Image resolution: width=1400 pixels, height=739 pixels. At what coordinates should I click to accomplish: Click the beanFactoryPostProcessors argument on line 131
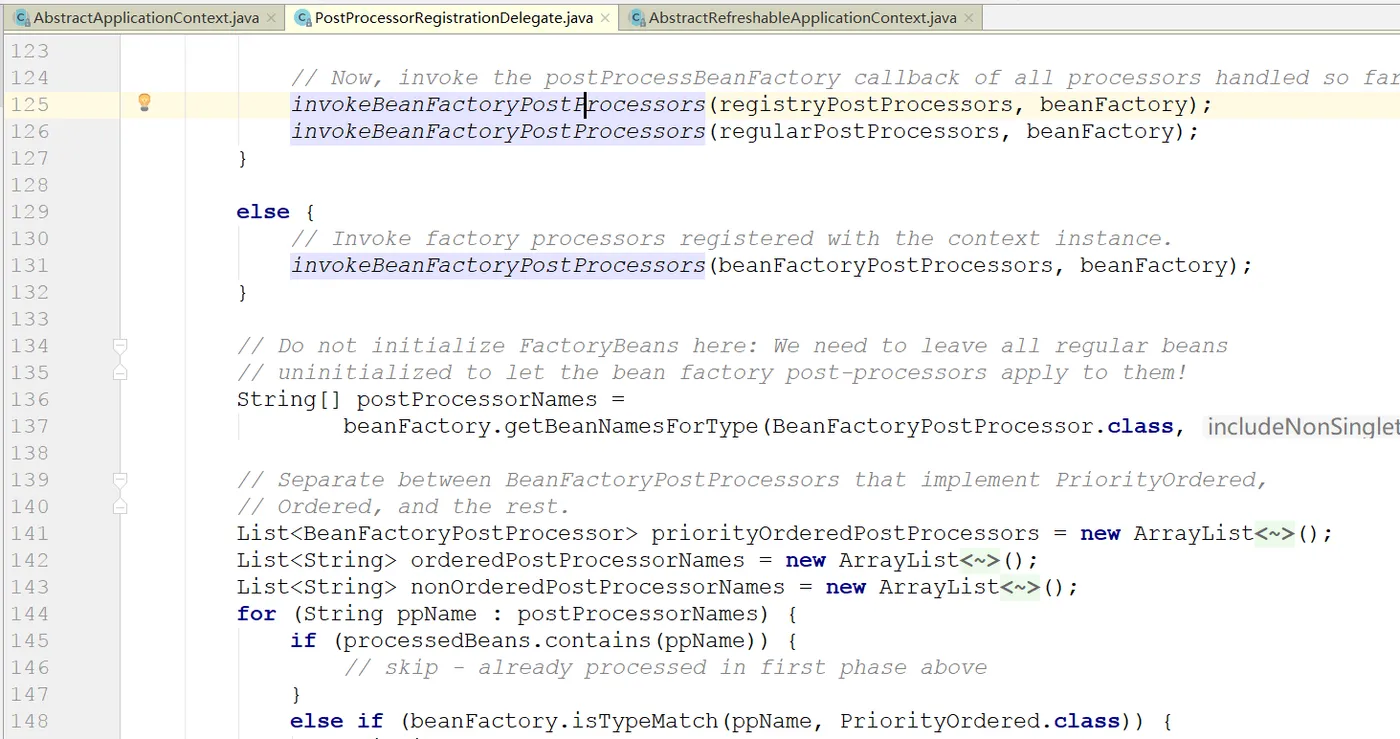tap(885, 265)
